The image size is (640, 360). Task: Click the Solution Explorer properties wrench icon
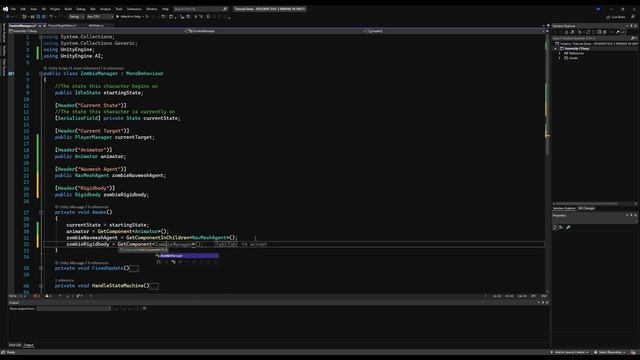pyautogui.click(x=618, y=32)
